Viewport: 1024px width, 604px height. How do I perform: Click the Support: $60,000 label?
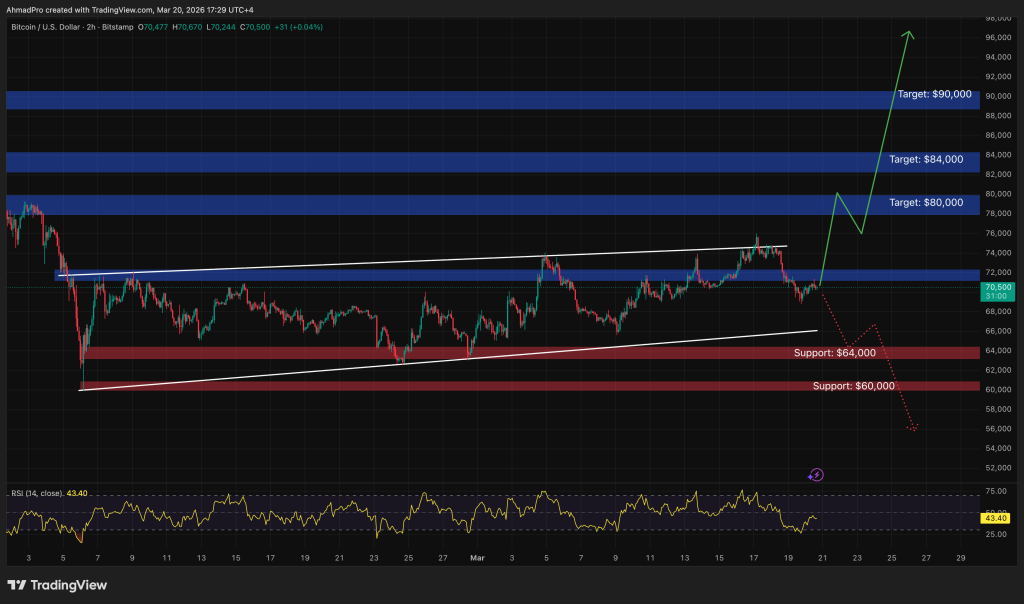(x=853, y=386)
